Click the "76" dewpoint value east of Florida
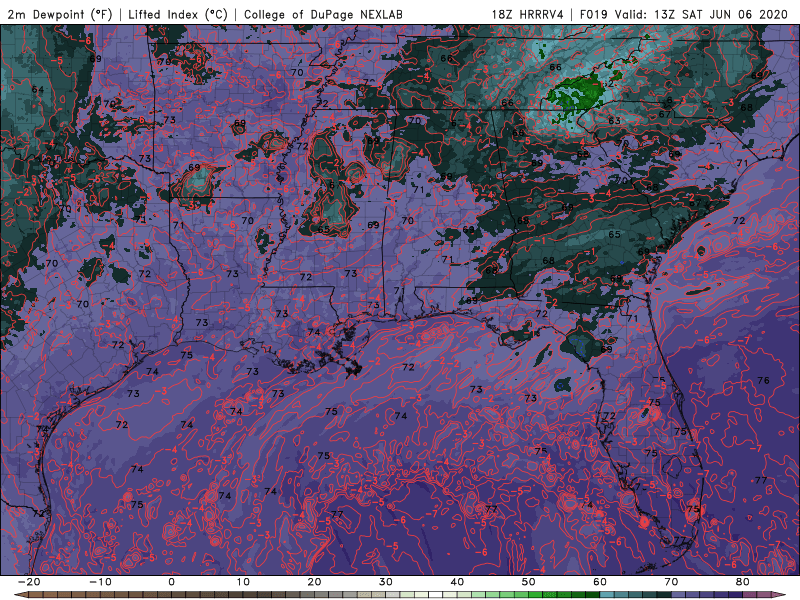Viewport: 800px width, 600px height. tap(763, 380)
